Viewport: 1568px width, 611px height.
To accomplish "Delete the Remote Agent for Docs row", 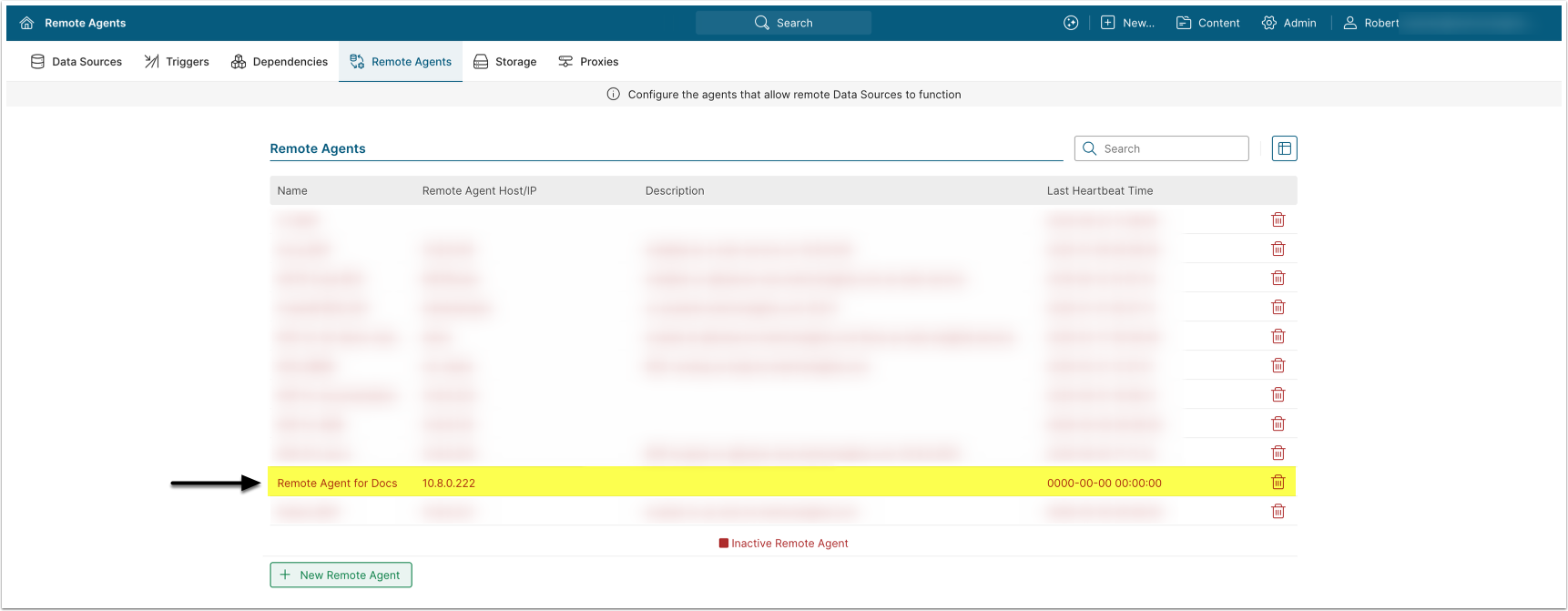I will (x=1278, y=483).
